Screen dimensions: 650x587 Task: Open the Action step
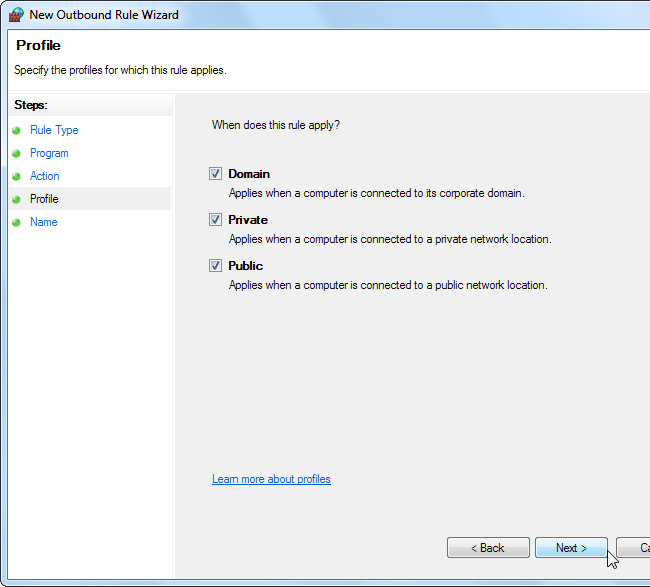[45, 176]
